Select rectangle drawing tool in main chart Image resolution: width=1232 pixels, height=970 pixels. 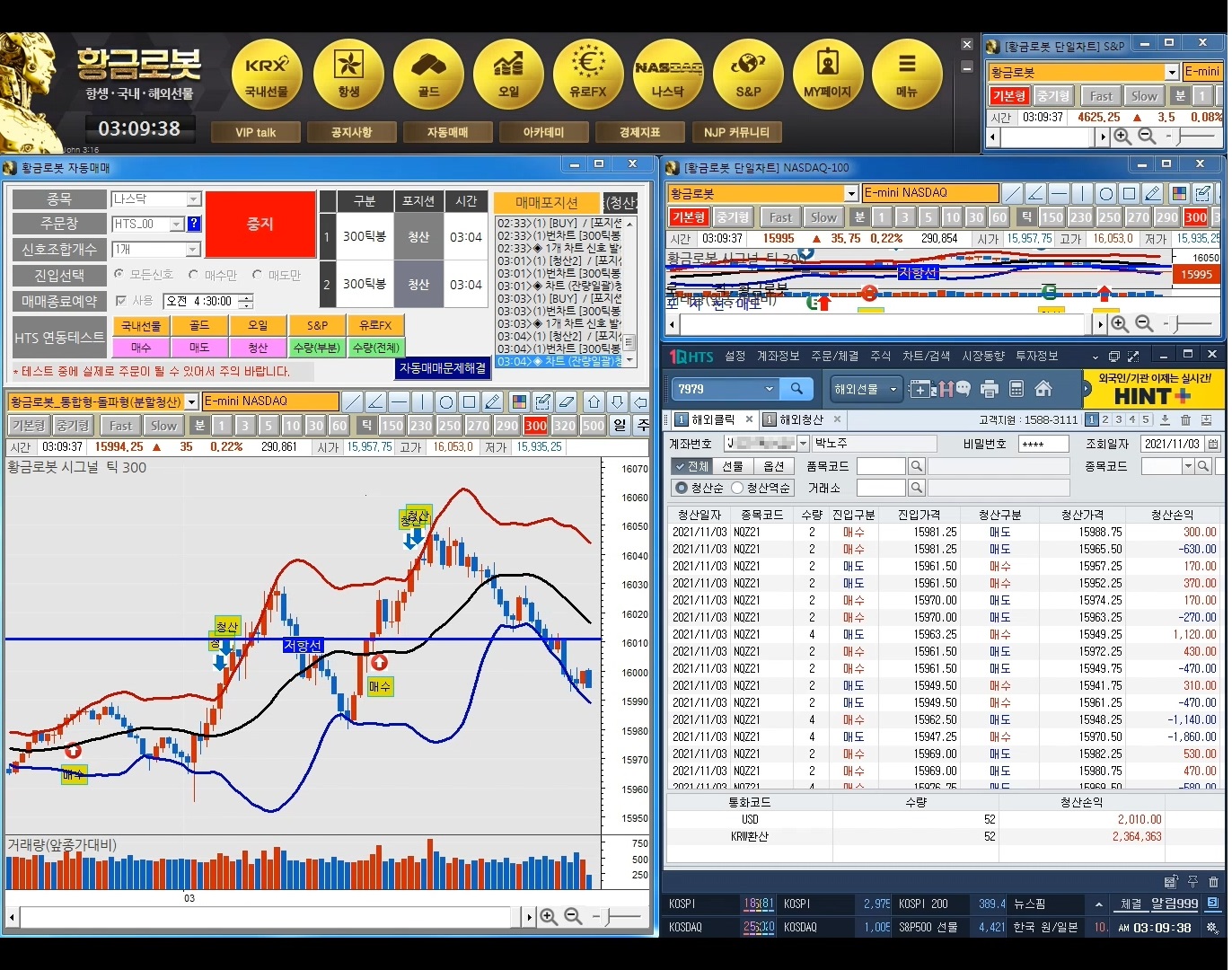click(x=470, y=401)
